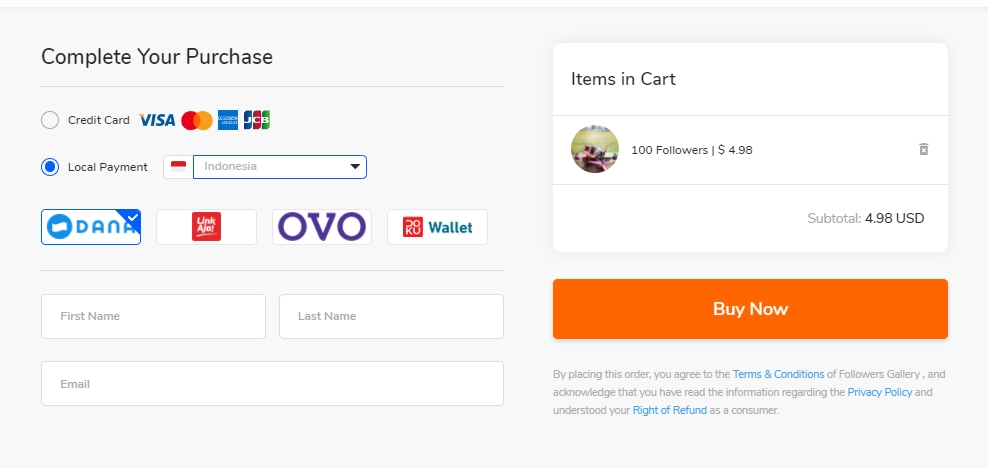Open the Right of Refund link

670,411
